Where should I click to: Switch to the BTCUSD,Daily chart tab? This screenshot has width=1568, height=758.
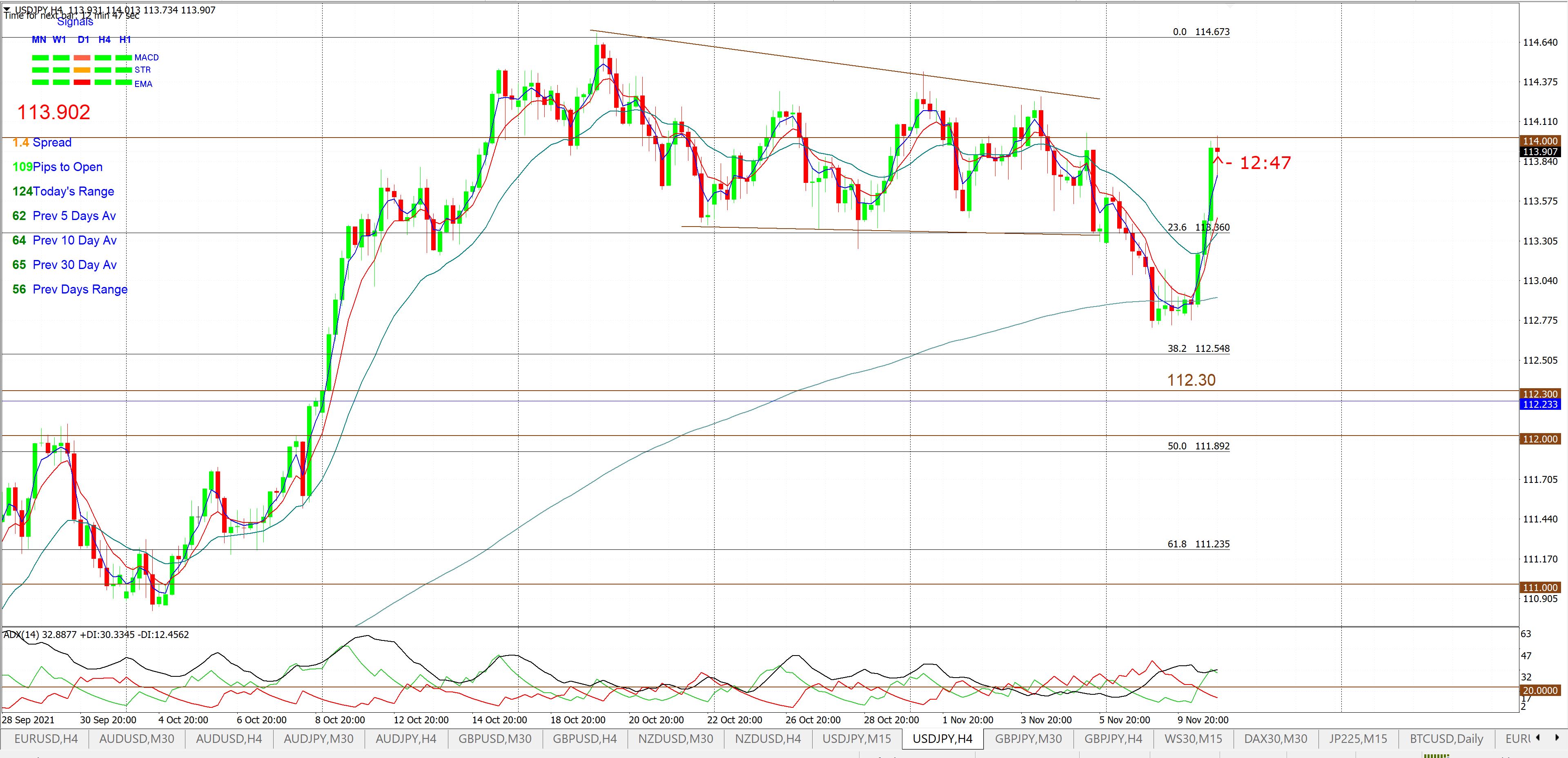[x=1446, y=738]
